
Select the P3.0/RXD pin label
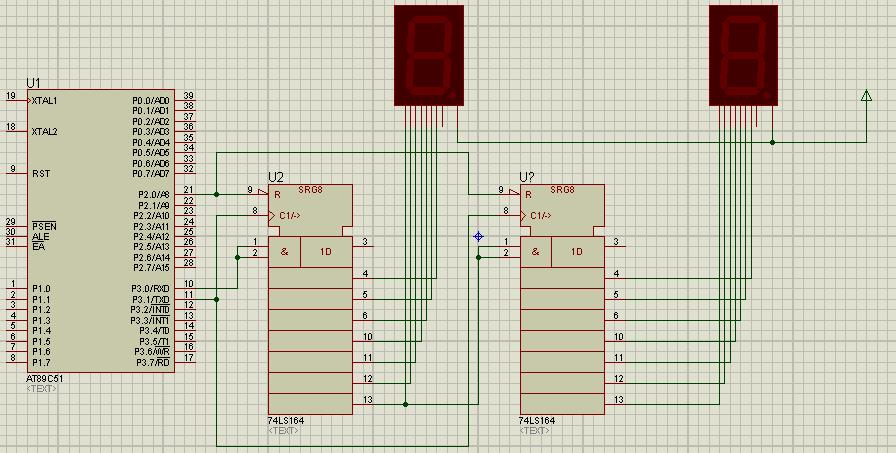tap(151, 288)
